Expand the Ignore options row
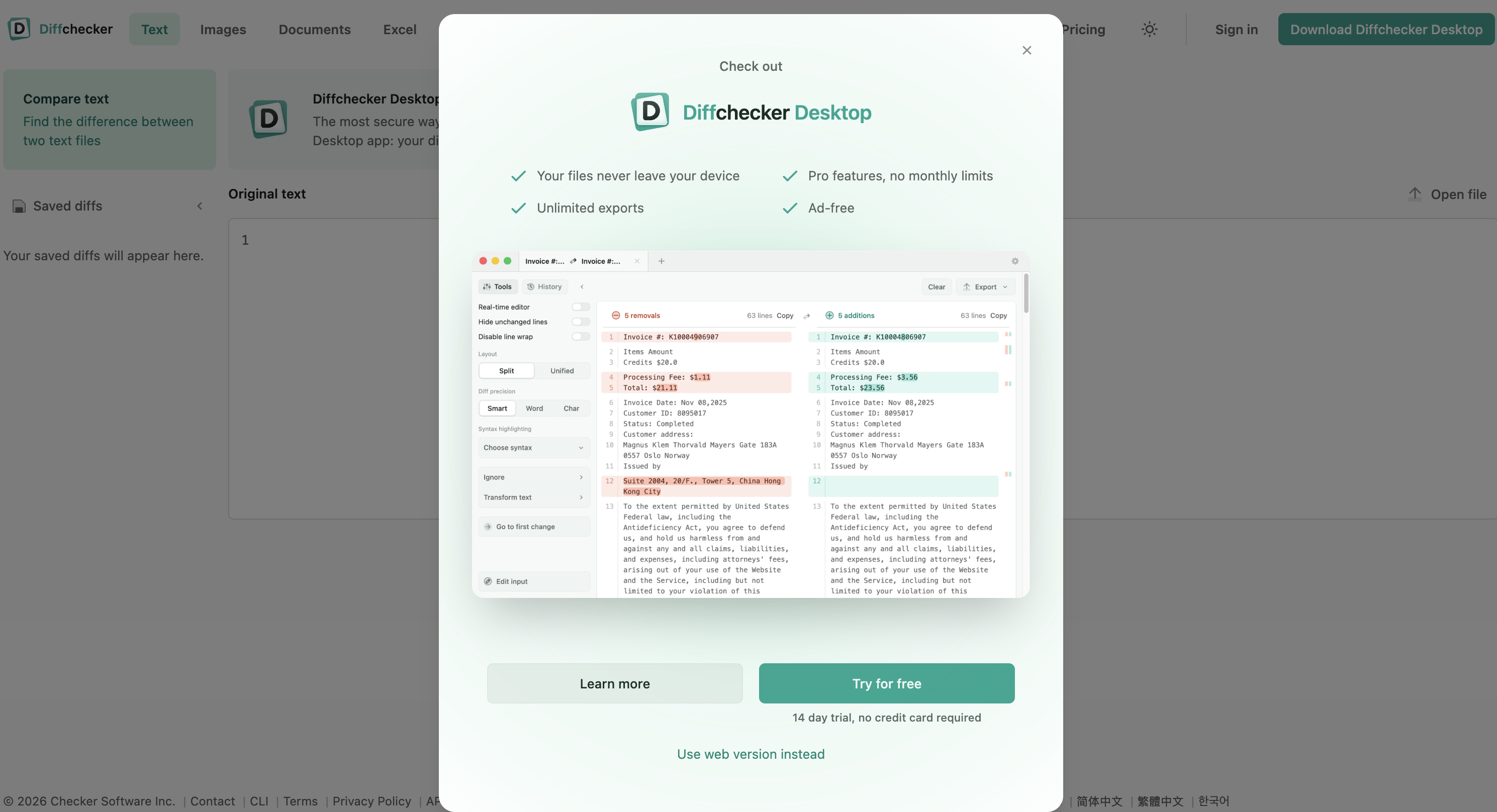This screenshot has width=1497, height=812. coord(534,477)
